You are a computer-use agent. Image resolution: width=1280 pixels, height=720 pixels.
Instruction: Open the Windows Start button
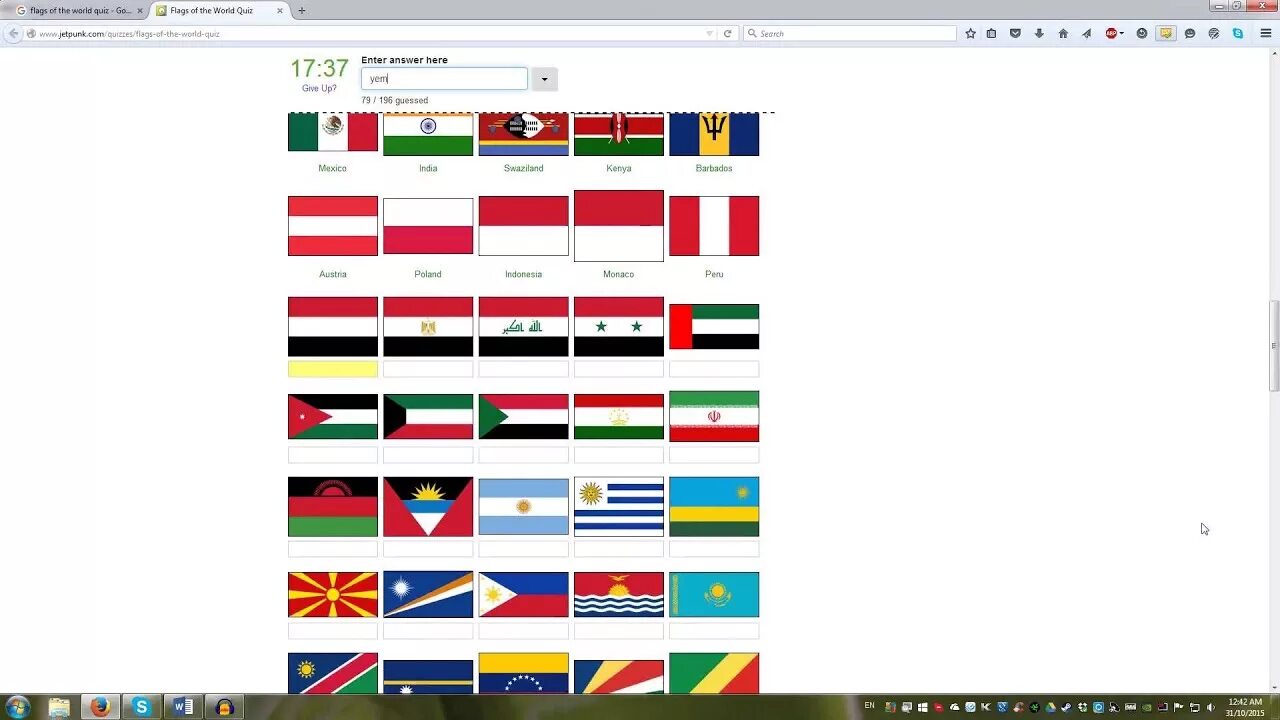(17, 707)
